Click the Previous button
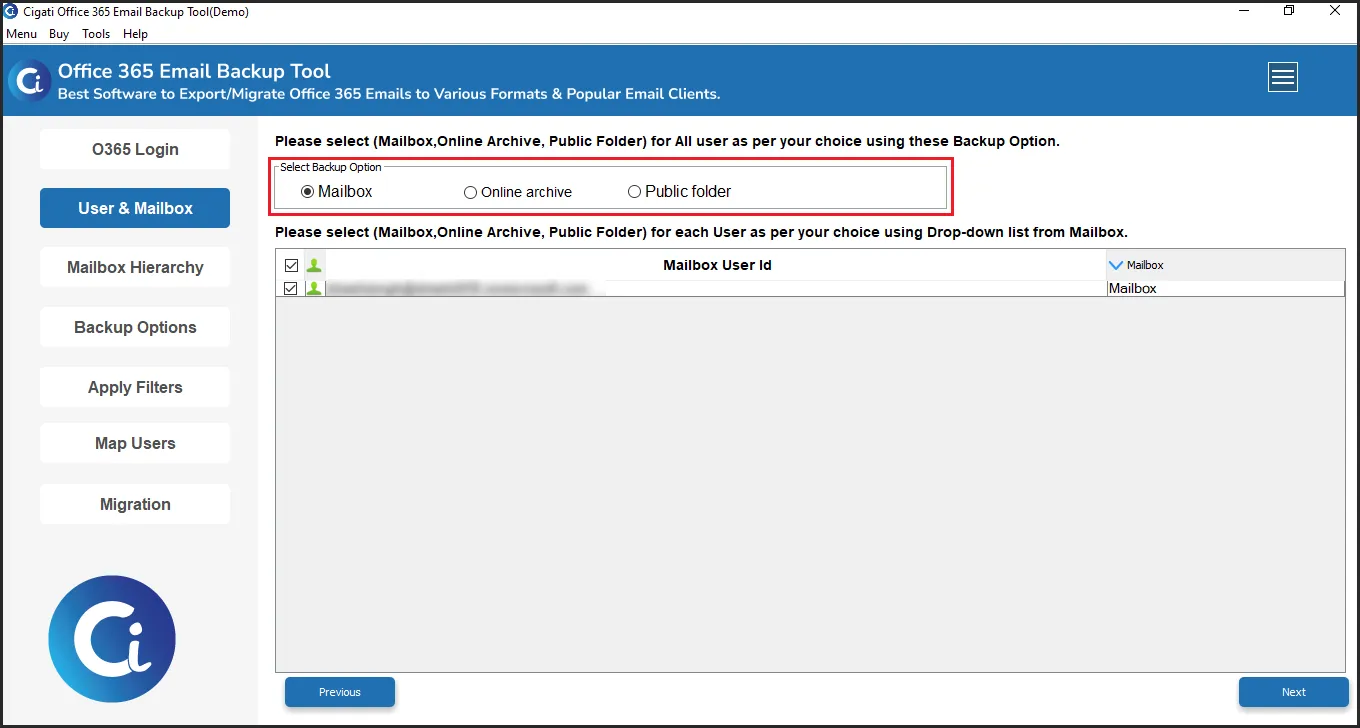 pyautogui.click(x=340, y=692)
